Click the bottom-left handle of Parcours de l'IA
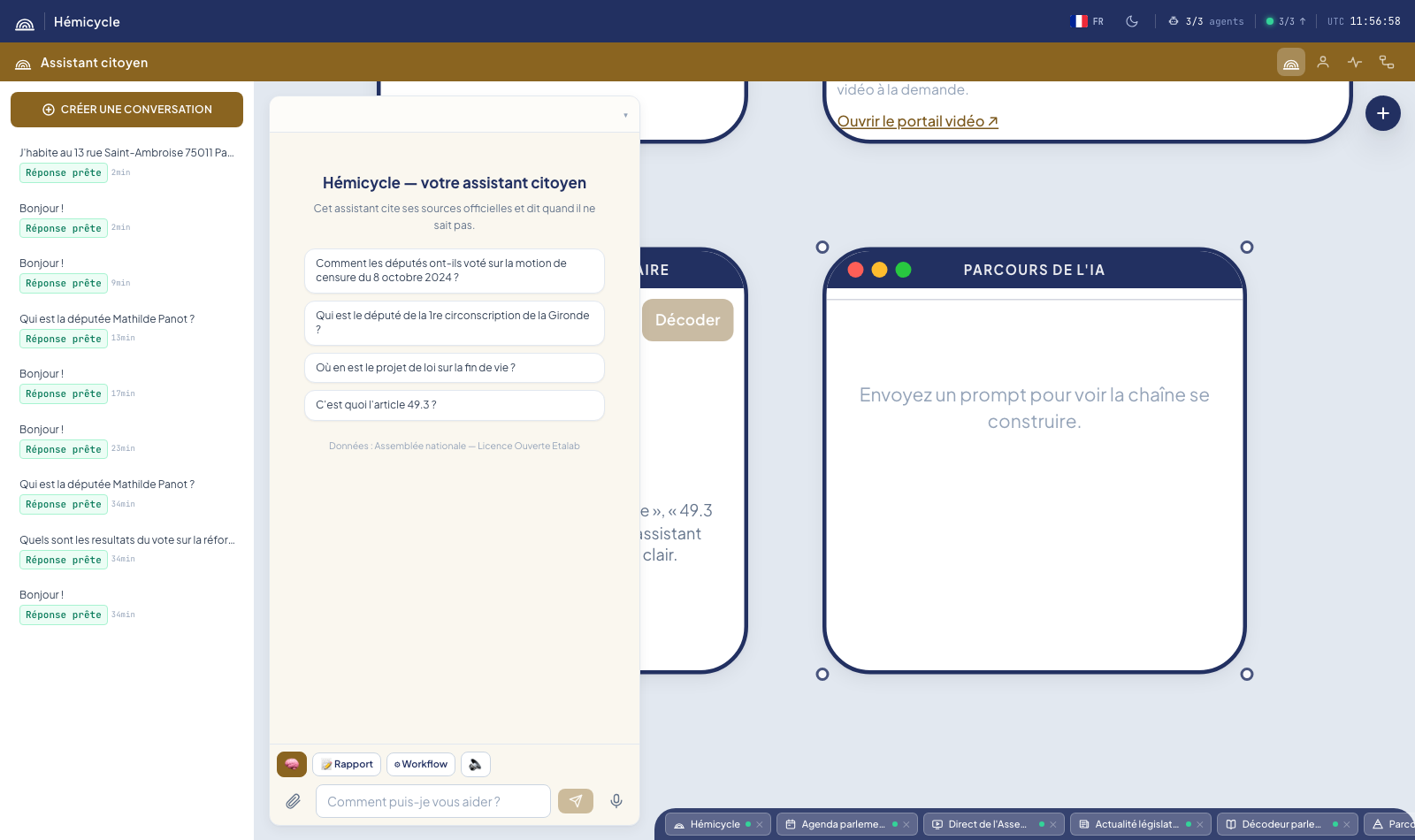This screenshot has height=840, width=1415. pos(822,675)
